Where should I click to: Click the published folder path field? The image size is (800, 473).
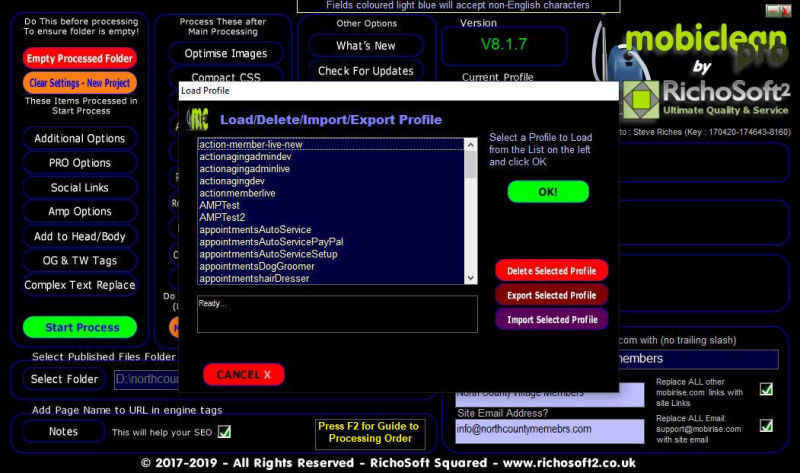(147, 379)
